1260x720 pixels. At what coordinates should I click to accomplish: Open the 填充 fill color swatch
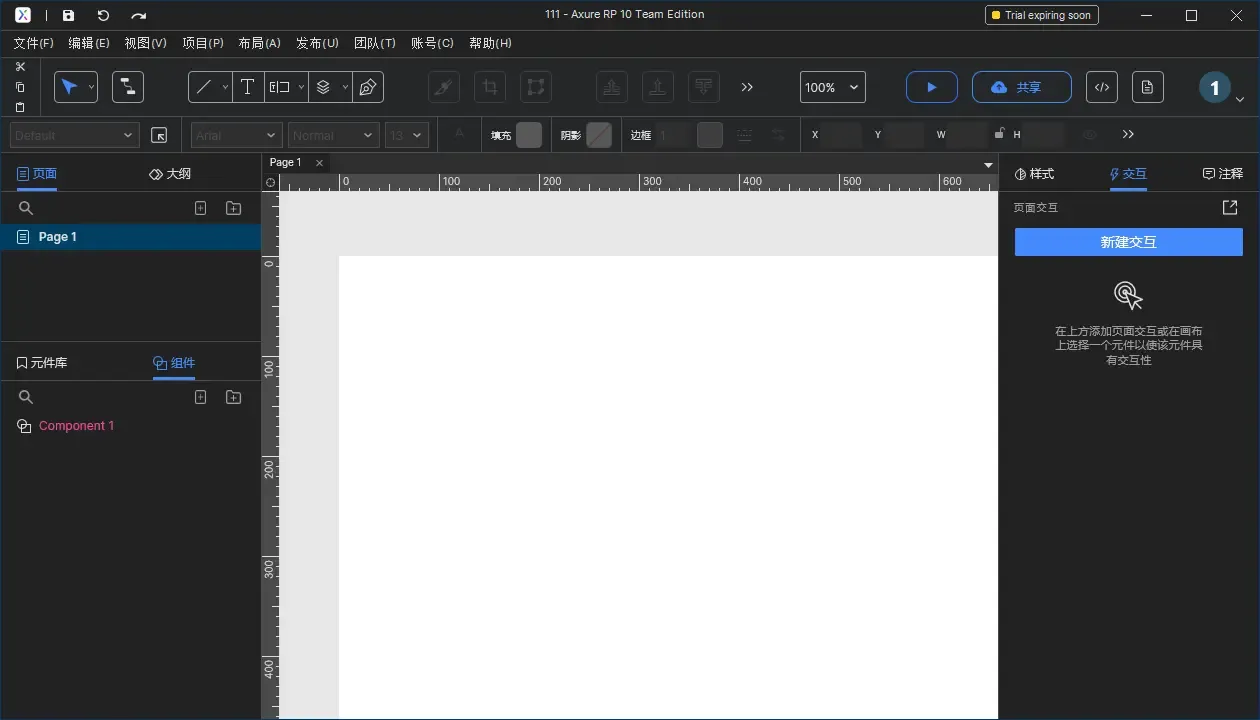[x=529, y=135]
